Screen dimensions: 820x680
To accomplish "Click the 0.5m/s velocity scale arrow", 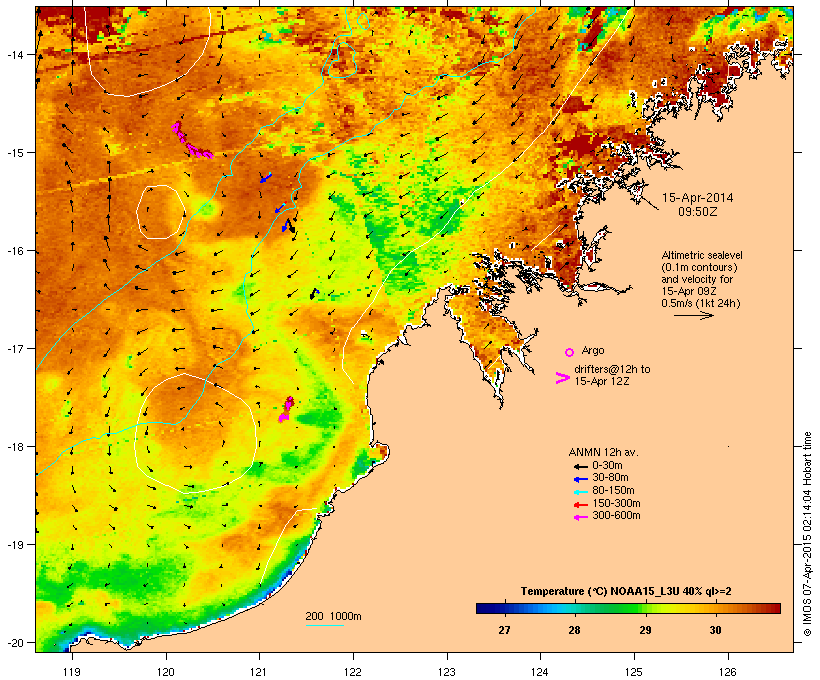I will [692, 315].
